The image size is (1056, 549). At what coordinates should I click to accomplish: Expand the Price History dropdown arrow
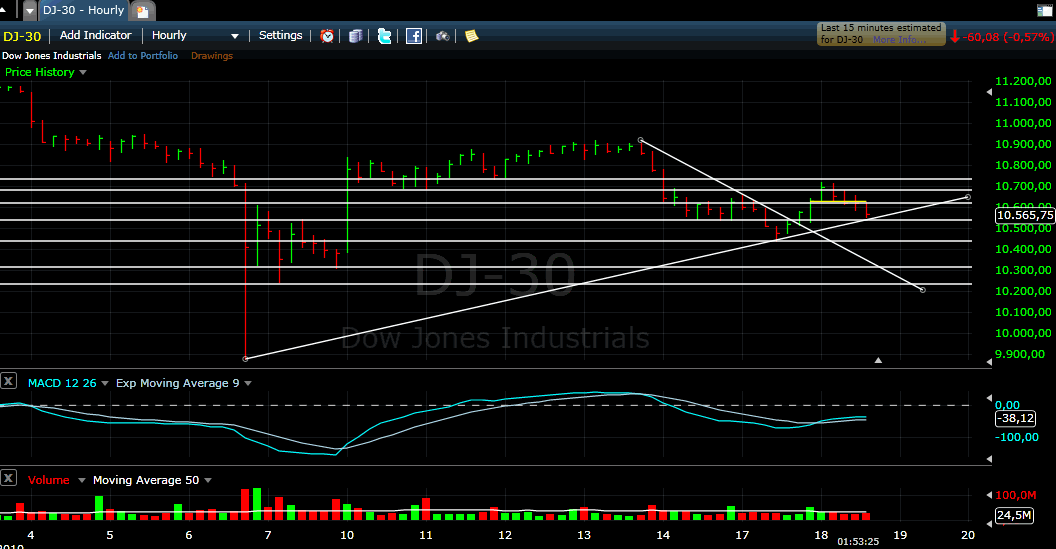pos(83,72)
